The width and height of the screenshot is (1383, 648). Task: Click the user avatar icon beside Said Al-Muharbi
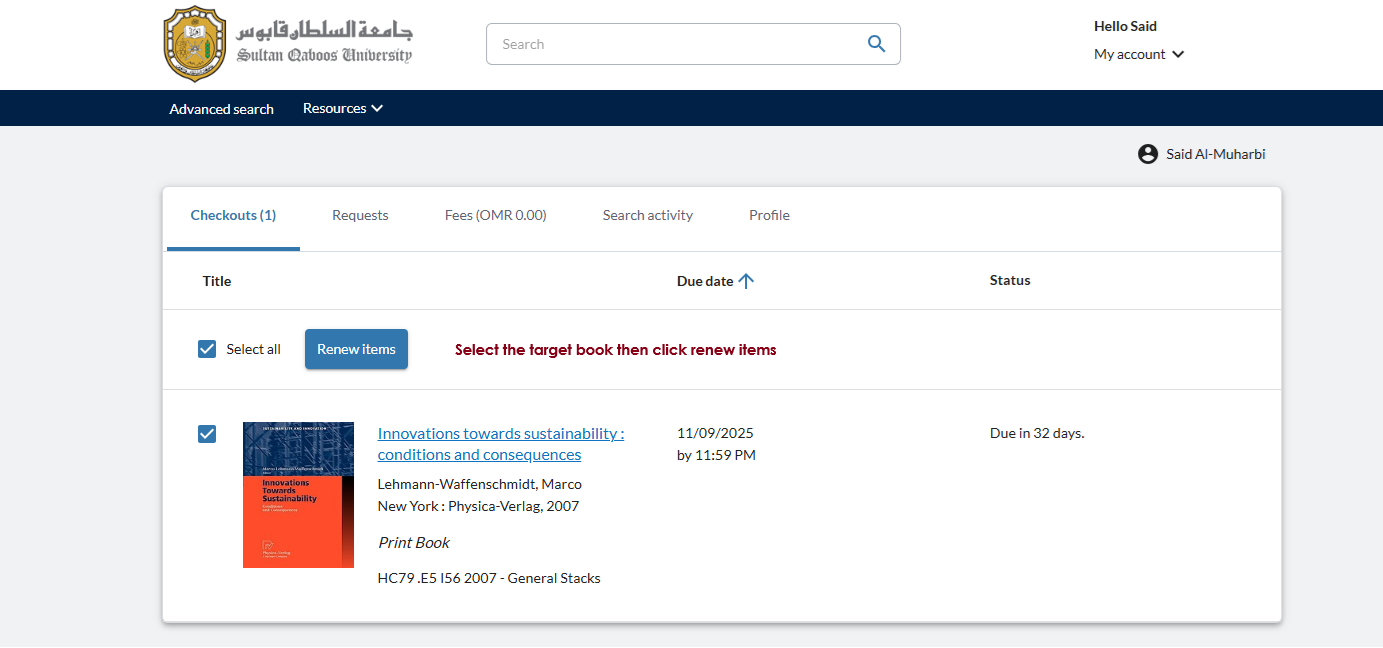coord(1147,154)
